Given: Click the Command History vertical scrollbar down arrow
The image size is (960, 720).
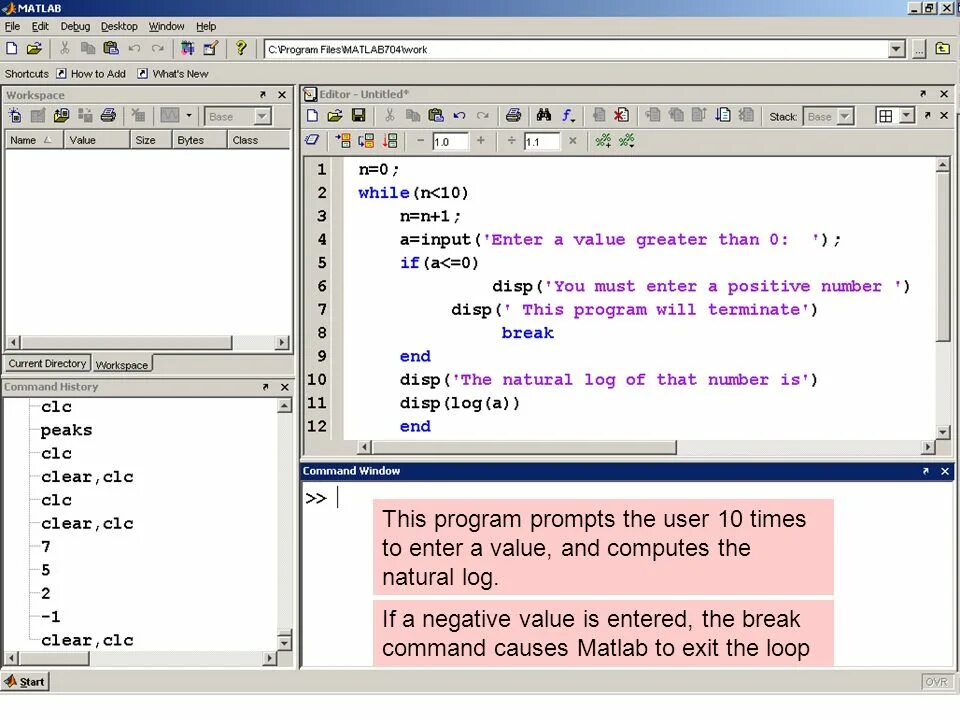Looking at the screenshot, I should pos(284,642).
